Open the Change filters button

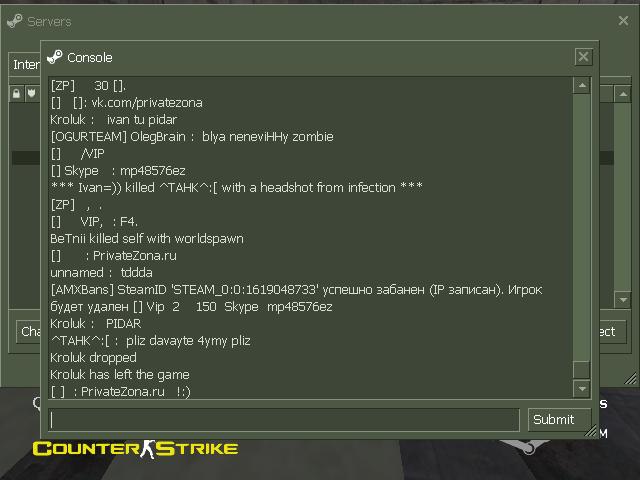(29, 331)
